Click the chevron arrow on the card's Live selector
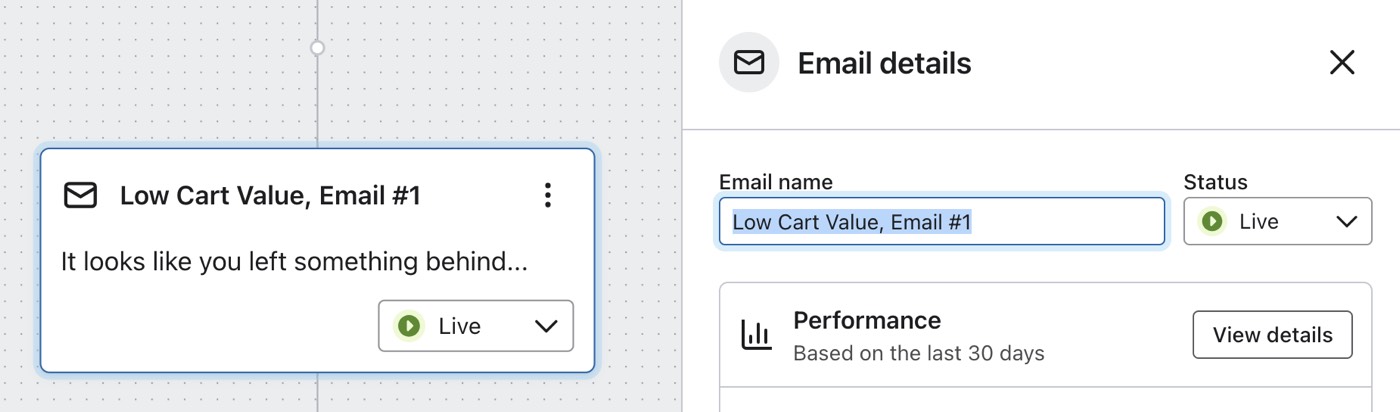This screenshot has height=412, width=1400. [546, 326]
